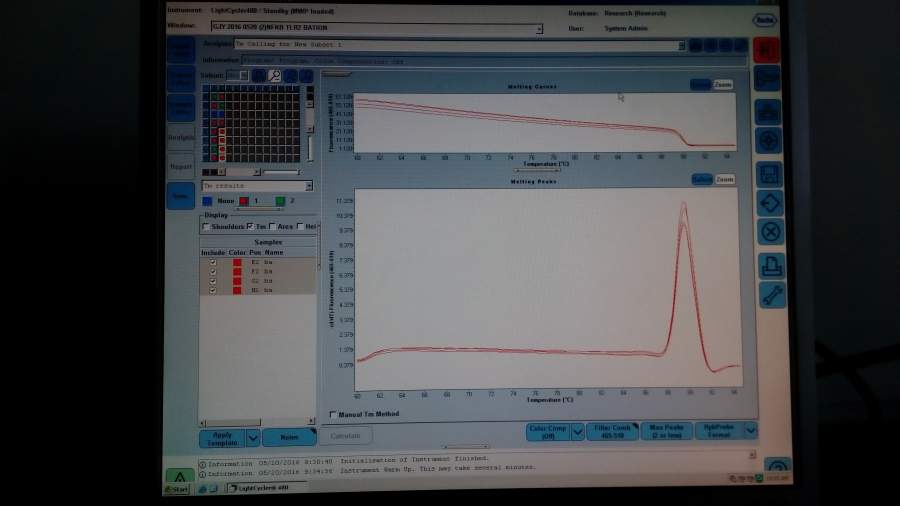The width and height of the screenshot is (900, 506).
Task: Click the magnifier icon above the well plate
Action: click(274, 76)
